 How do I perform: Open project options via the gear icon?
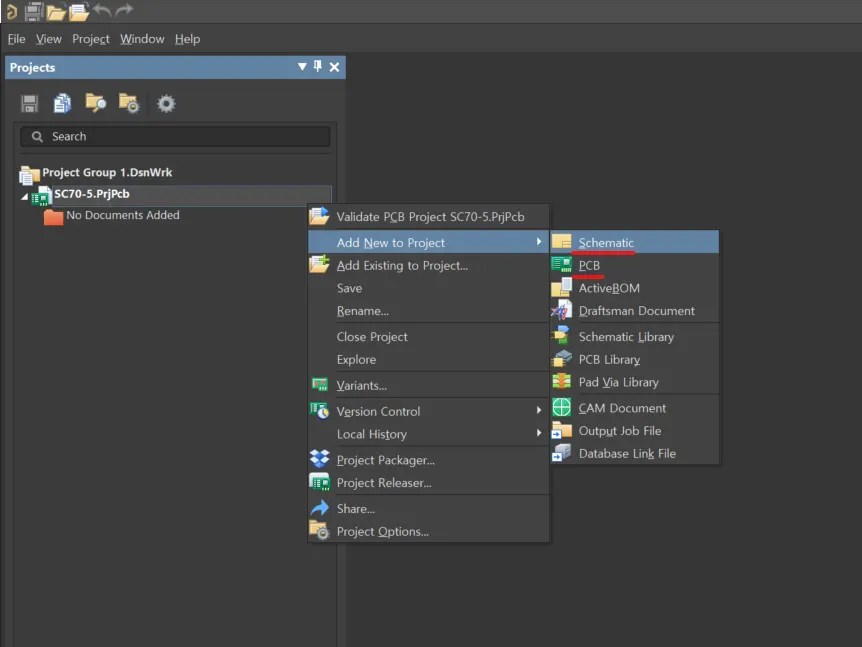[x=165, y=103]
